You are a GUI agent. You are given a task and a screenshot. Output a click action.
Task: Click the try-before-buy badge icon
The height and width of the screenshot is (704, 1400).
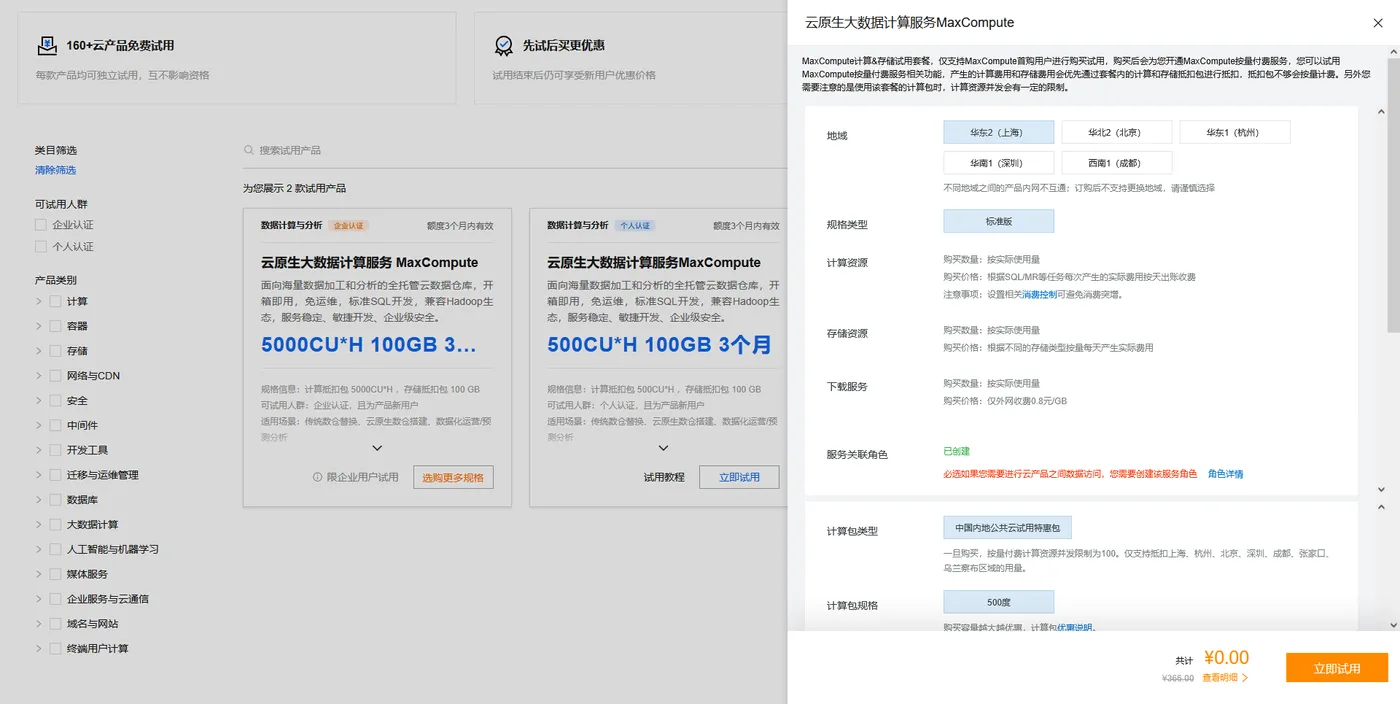coord(504,45)
